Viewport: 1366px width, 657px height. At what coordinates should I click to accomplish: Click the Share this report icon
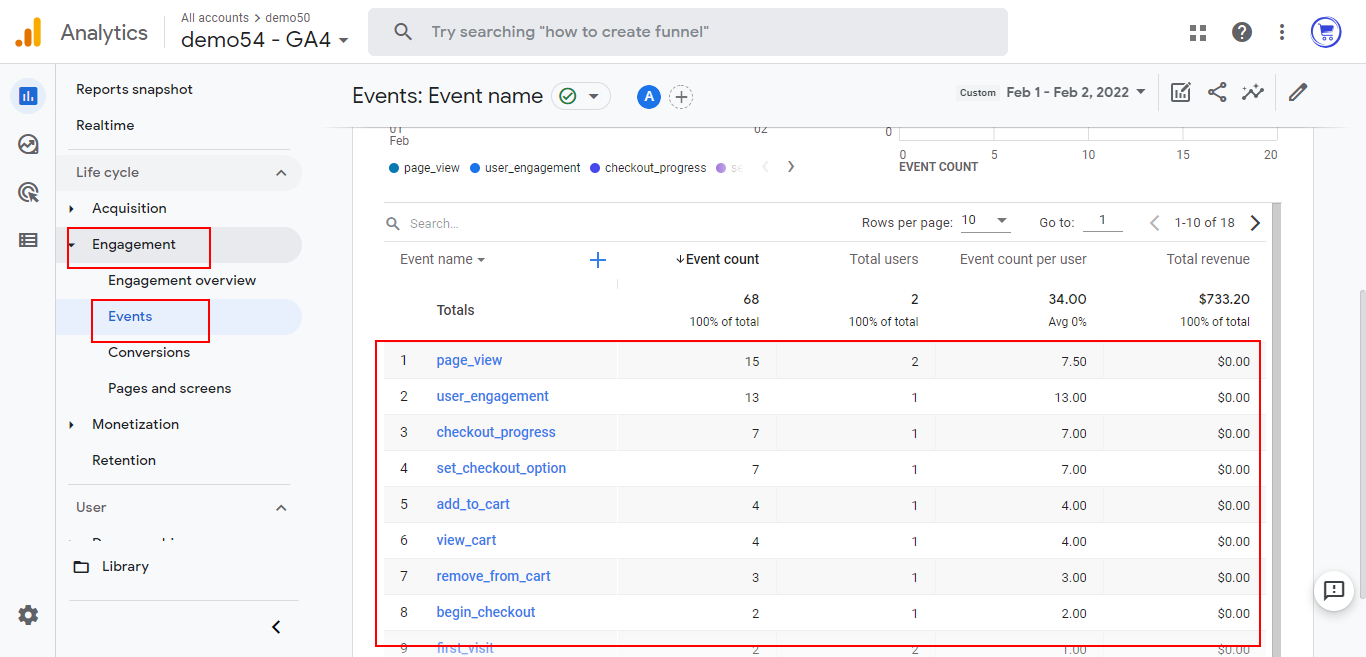[1217, 92]
